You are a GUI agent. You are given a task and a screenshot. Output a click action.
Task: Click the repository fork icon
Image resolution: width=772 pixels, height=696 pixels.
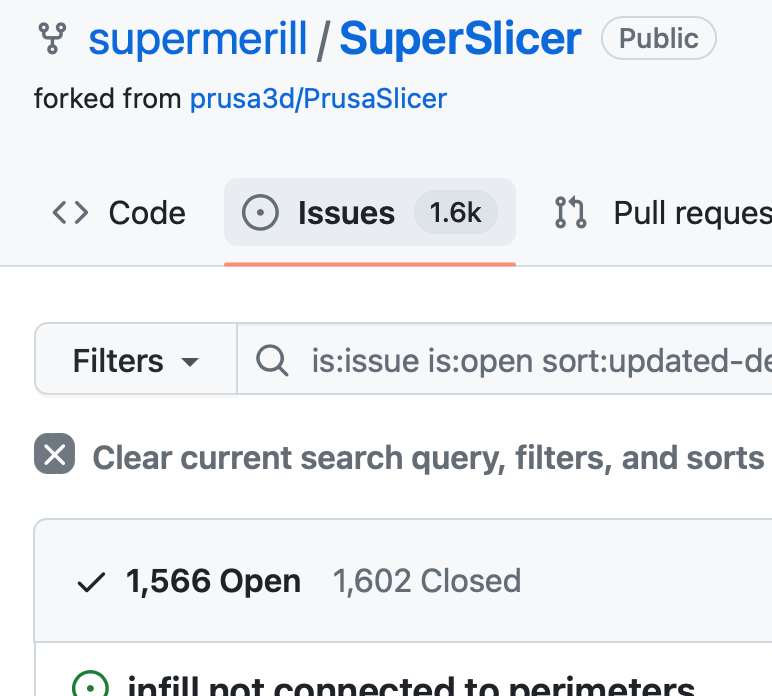[x=52, y=38]
